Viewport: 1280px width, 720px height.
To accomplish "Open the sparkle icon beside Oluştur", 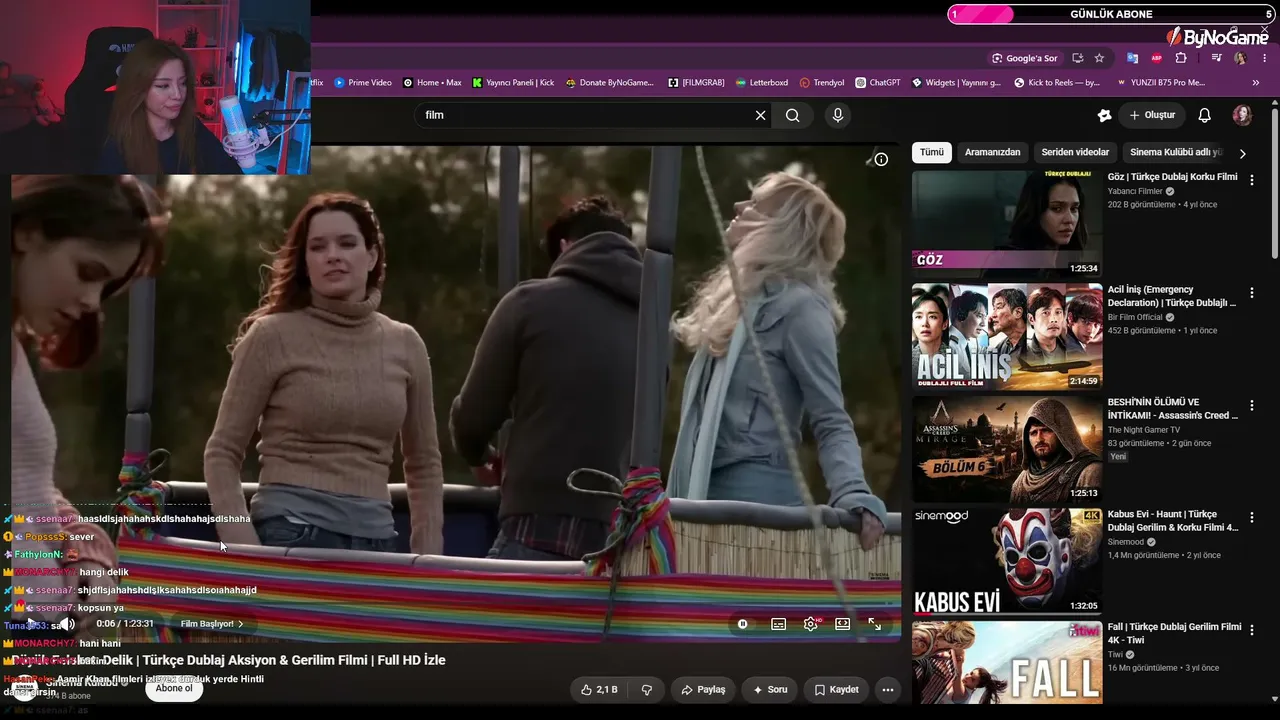I will point(1104,115).
